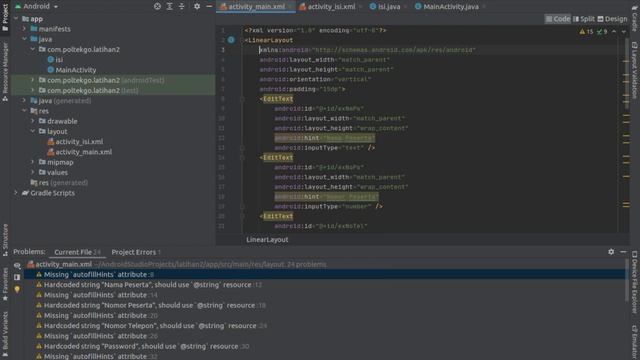
Task: Open Project panel settings gear
Action: pos(197,7)
